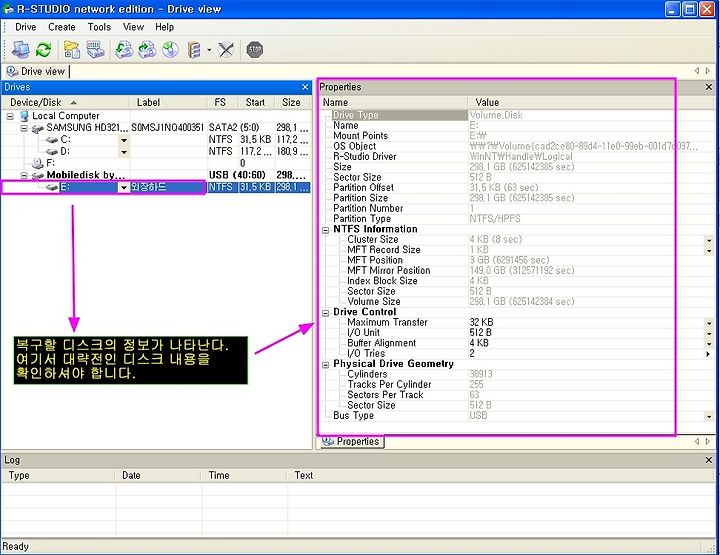This screenshot has height=555, width=720.
Task: Click the E: partition drive icon
Action: (52, 187)
